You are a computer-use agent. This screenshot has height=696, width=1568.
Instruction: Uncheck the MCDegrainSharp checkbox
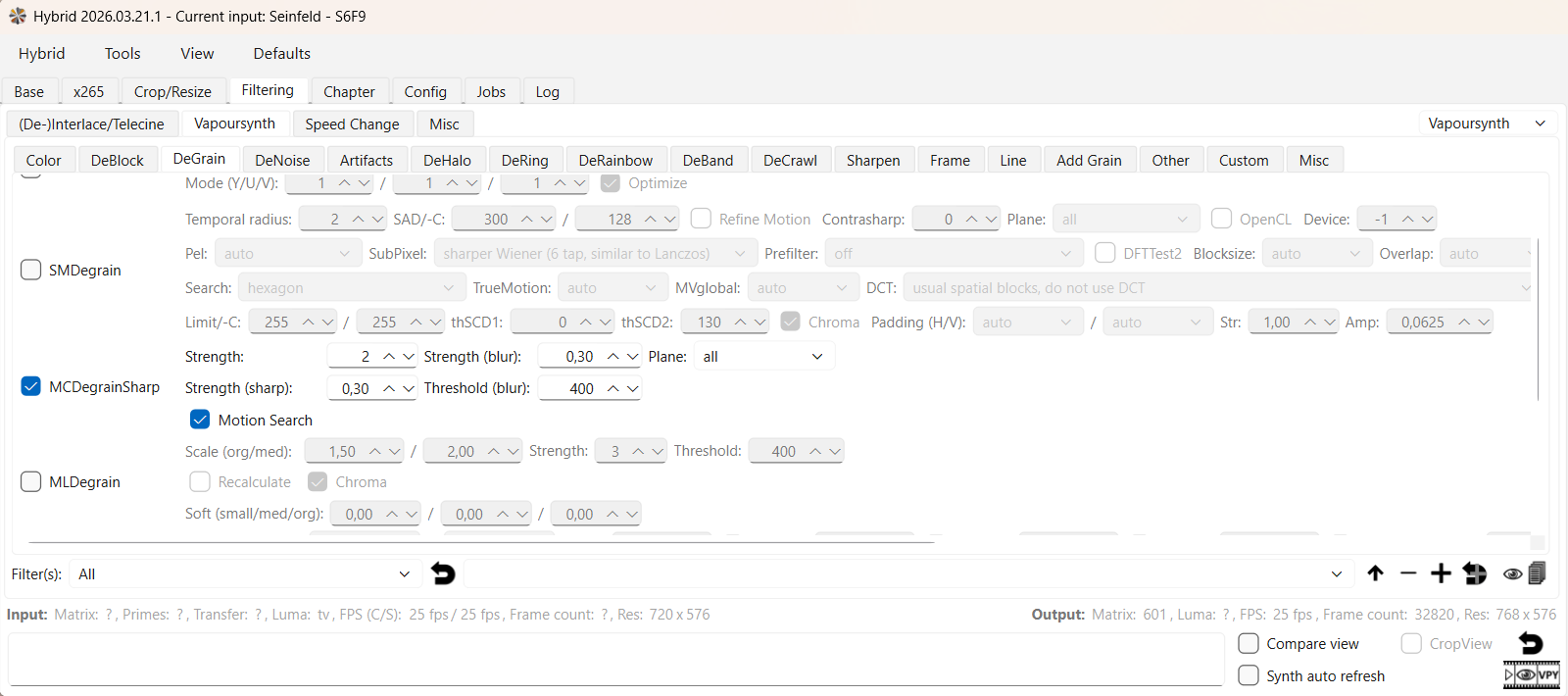pos(30,386)
